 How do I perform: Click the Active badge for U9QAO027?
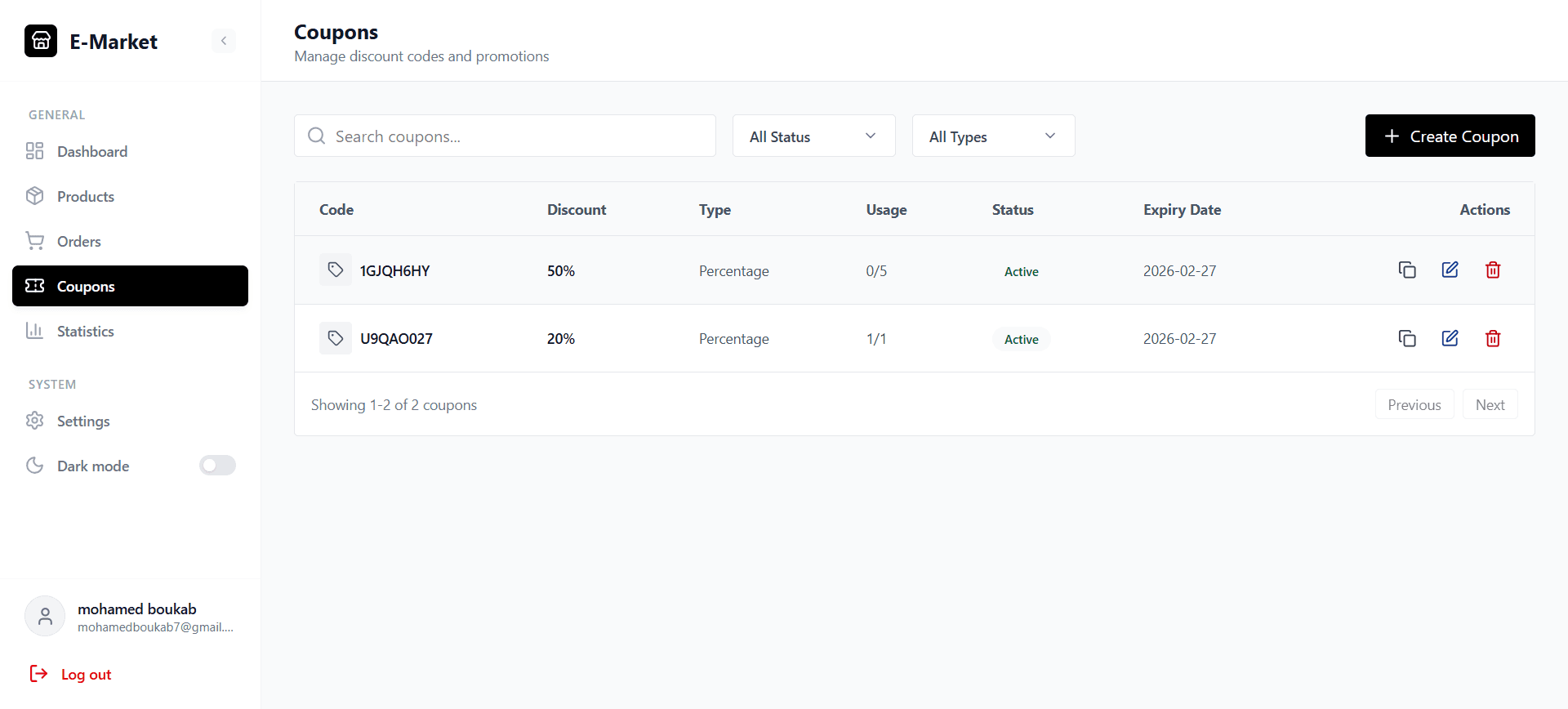pos(1021,339)
